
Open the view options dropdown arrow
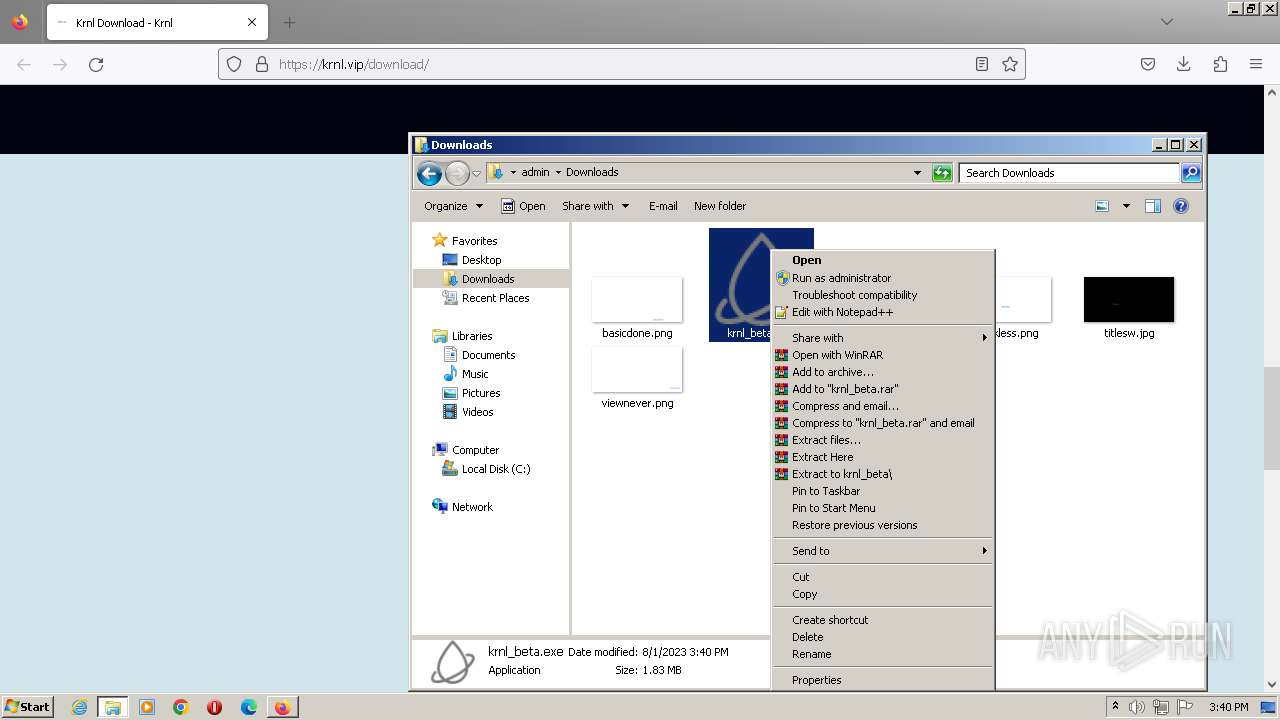coord(1126,206)
